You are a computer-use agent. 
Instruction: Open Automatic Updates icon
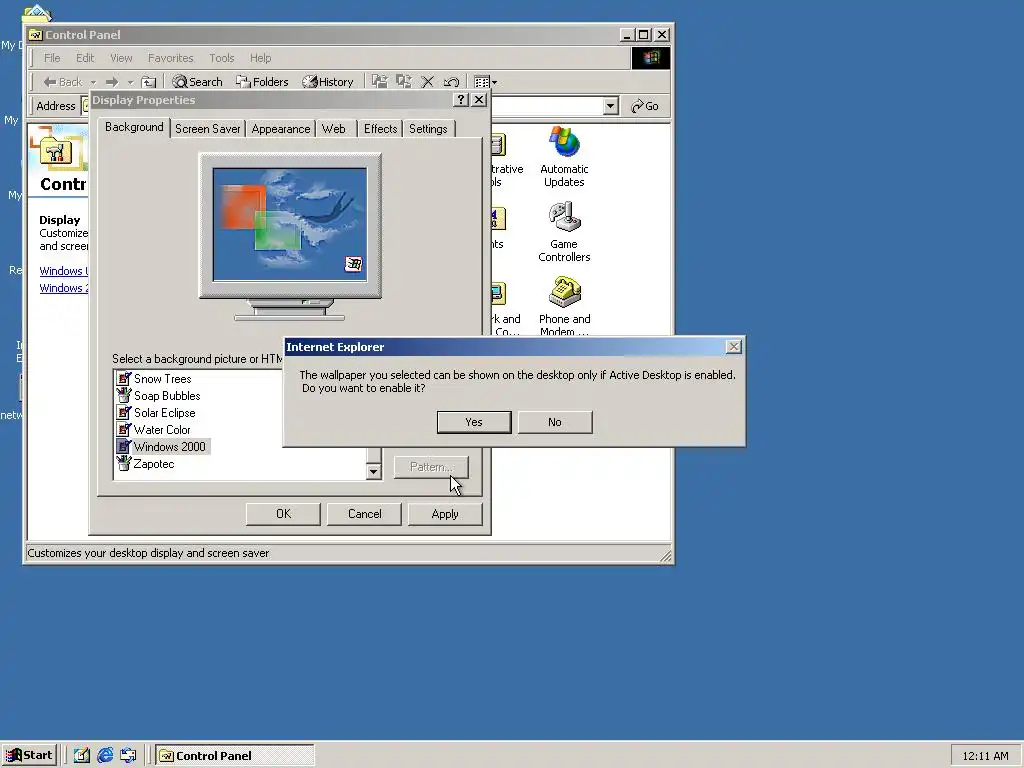[x=564, y=157]
